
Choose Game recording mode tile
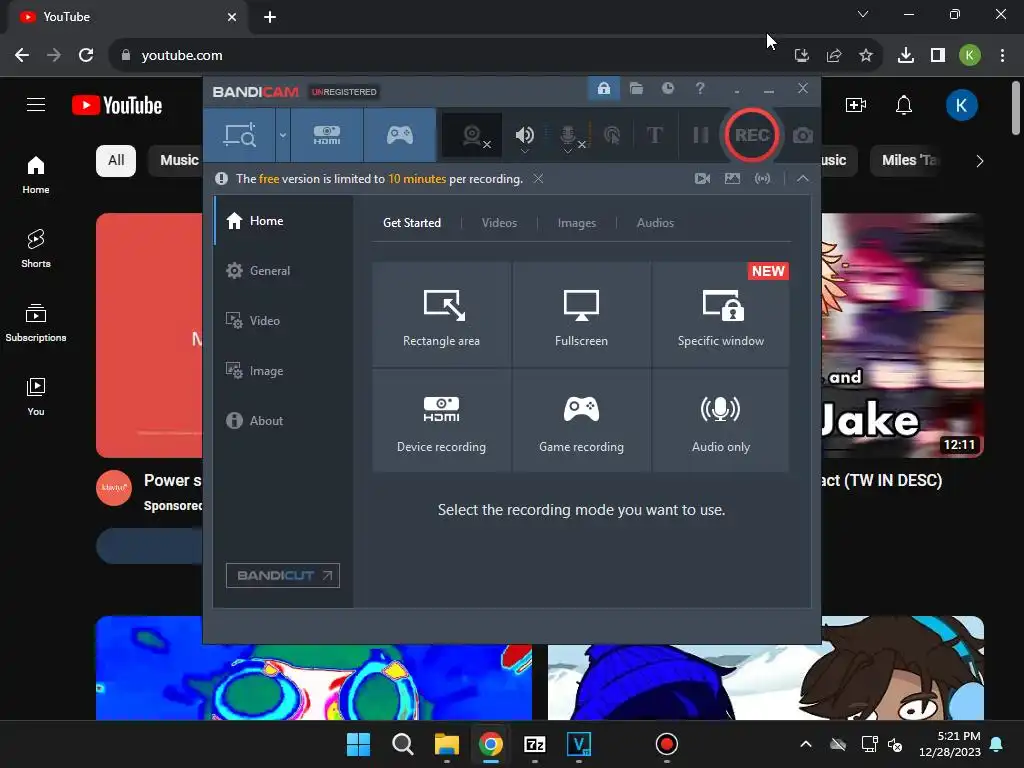tap(581, 421)
